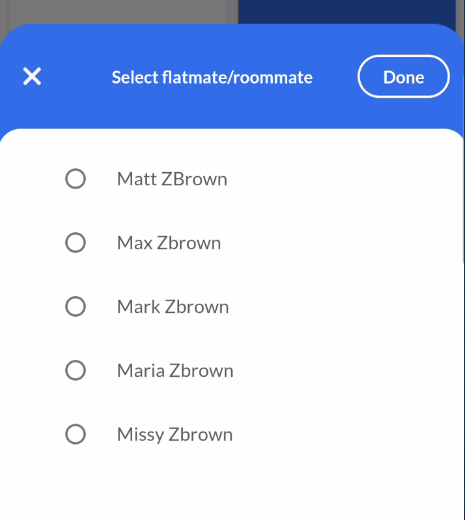This screenshot has height=520, width=465.
Task: Dismiss sheet via dimmed gray backdrop
Action: 117,11
